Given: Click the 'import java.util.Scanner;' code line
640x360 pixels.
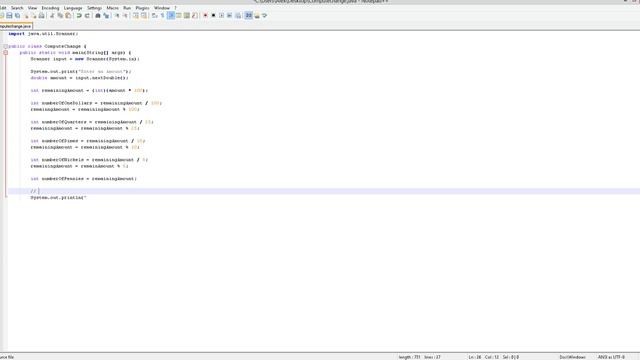Looking at the screenshot, I should 43,34.
